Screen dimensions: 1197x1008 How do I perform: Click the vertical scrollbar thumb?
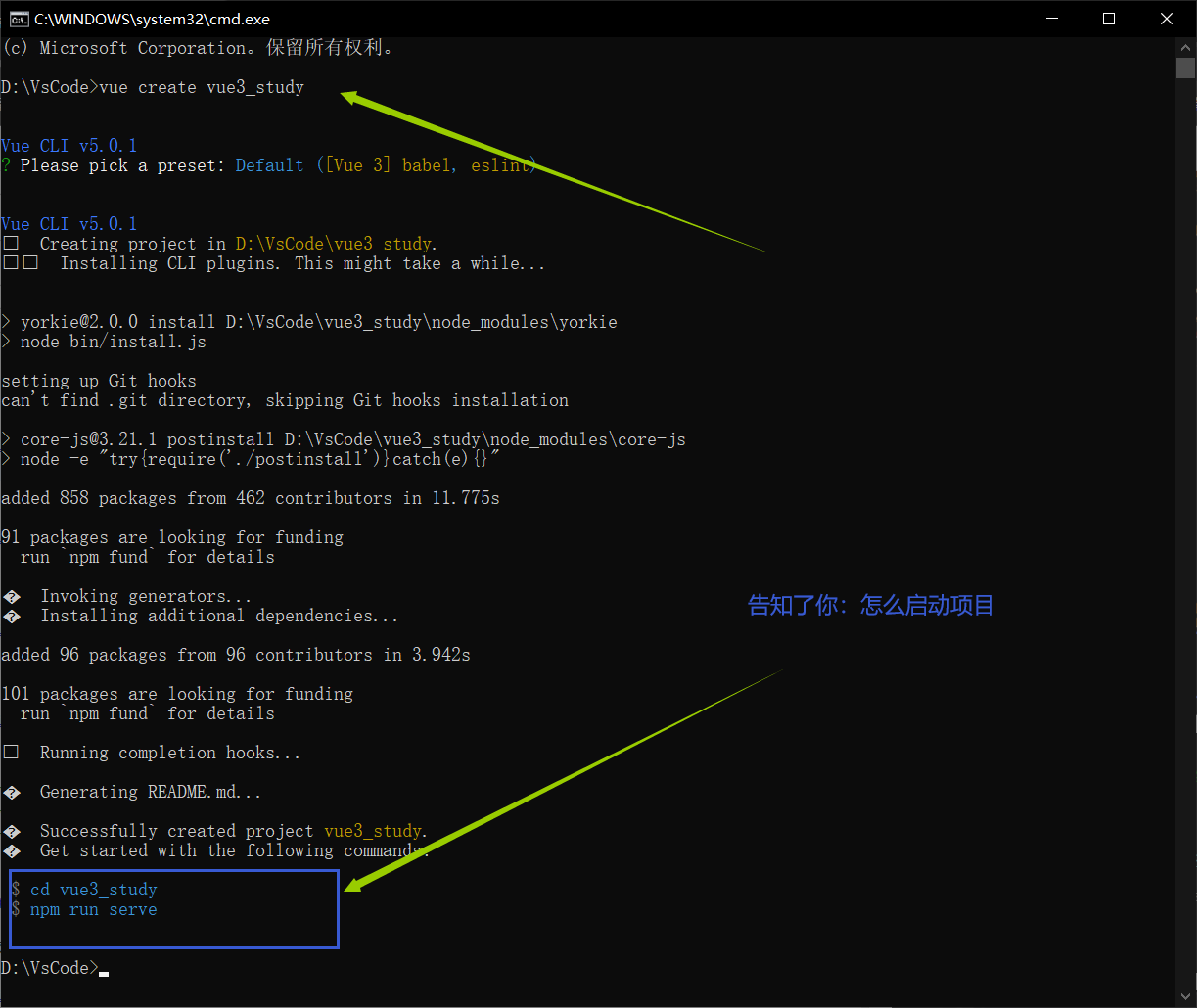click(1186, 68)
